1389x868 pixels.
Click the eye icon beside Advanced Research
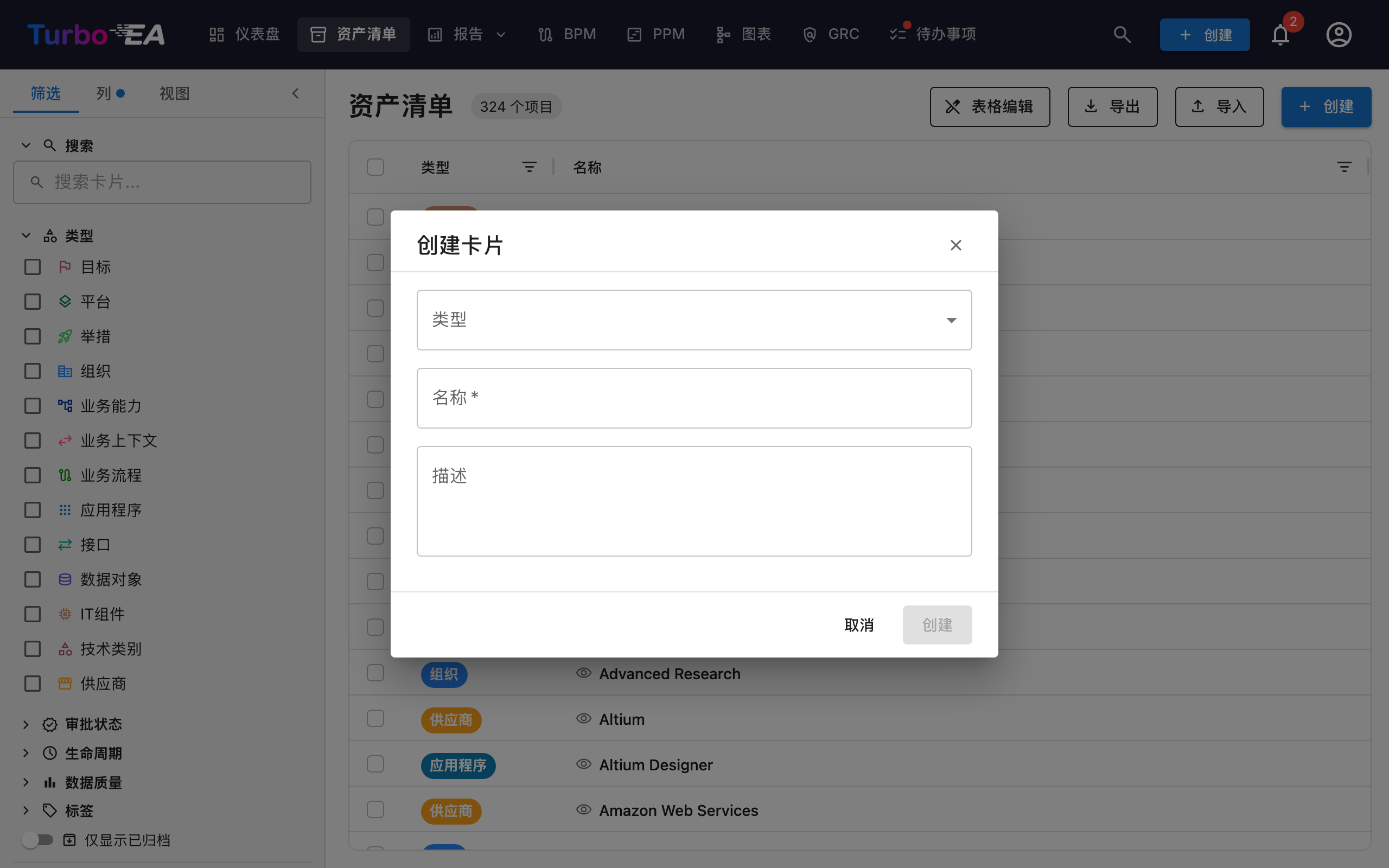584,673
